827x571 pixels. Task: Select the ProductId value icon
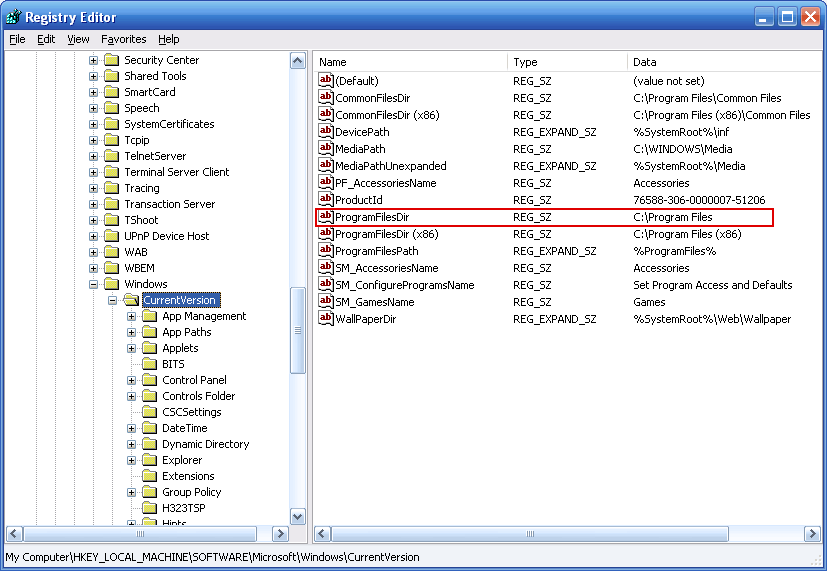326,199
